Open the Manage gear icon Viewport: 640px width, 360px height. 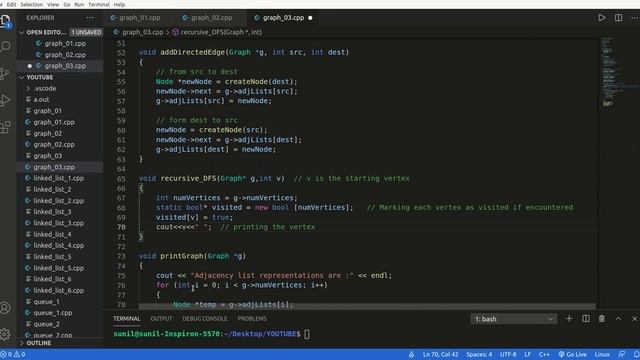[5, 334]
